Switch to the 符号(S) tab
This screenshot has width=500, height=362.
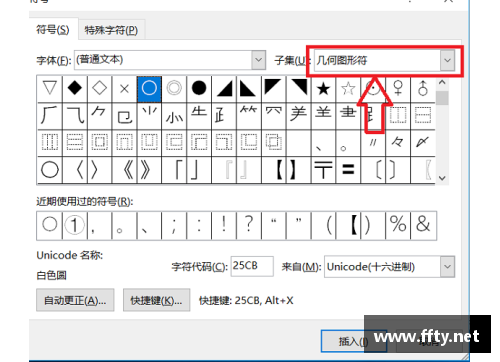[53, 30]
